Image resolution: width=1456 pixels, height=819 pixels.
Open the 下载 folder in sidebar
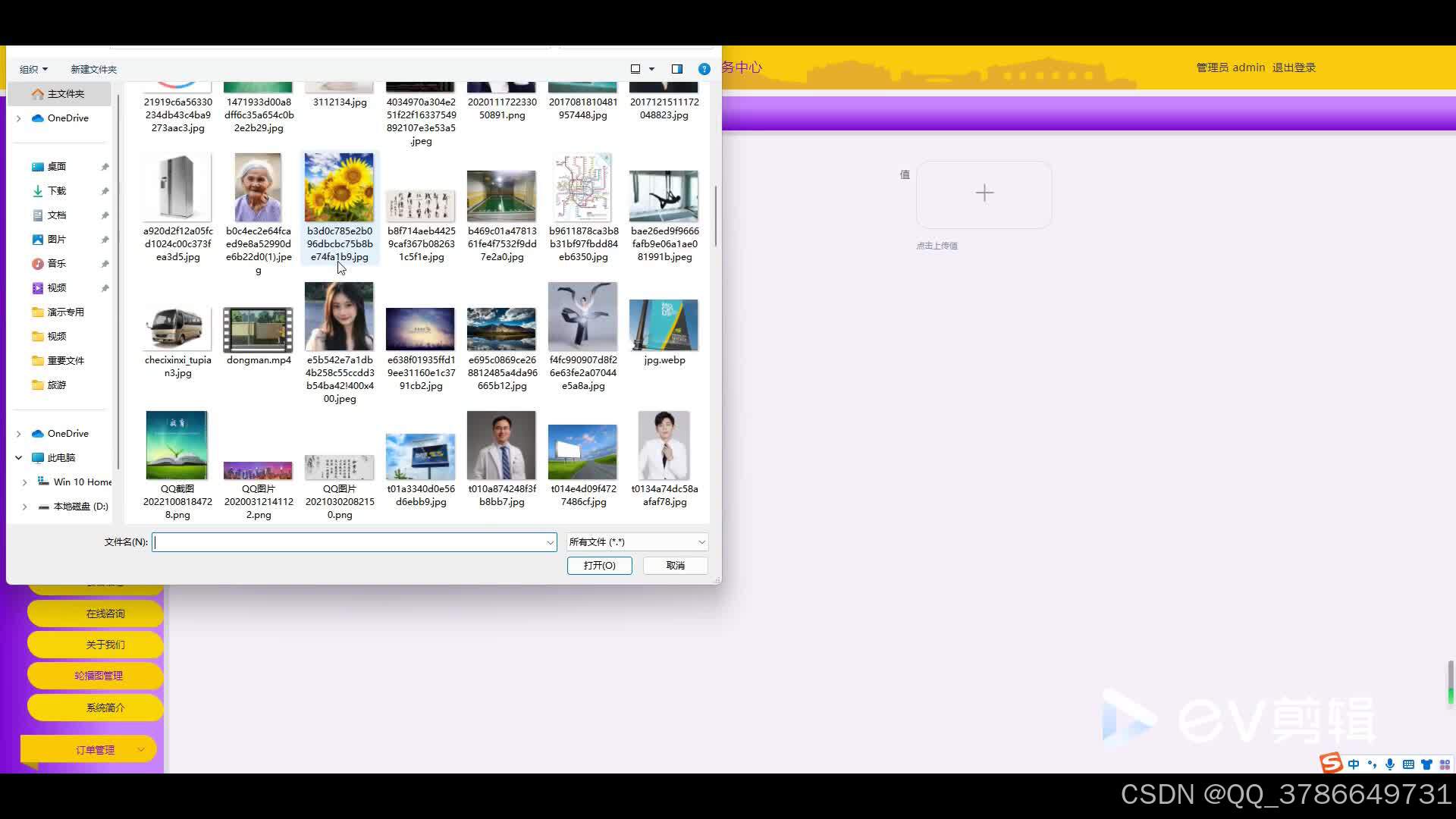coord(57,191)
